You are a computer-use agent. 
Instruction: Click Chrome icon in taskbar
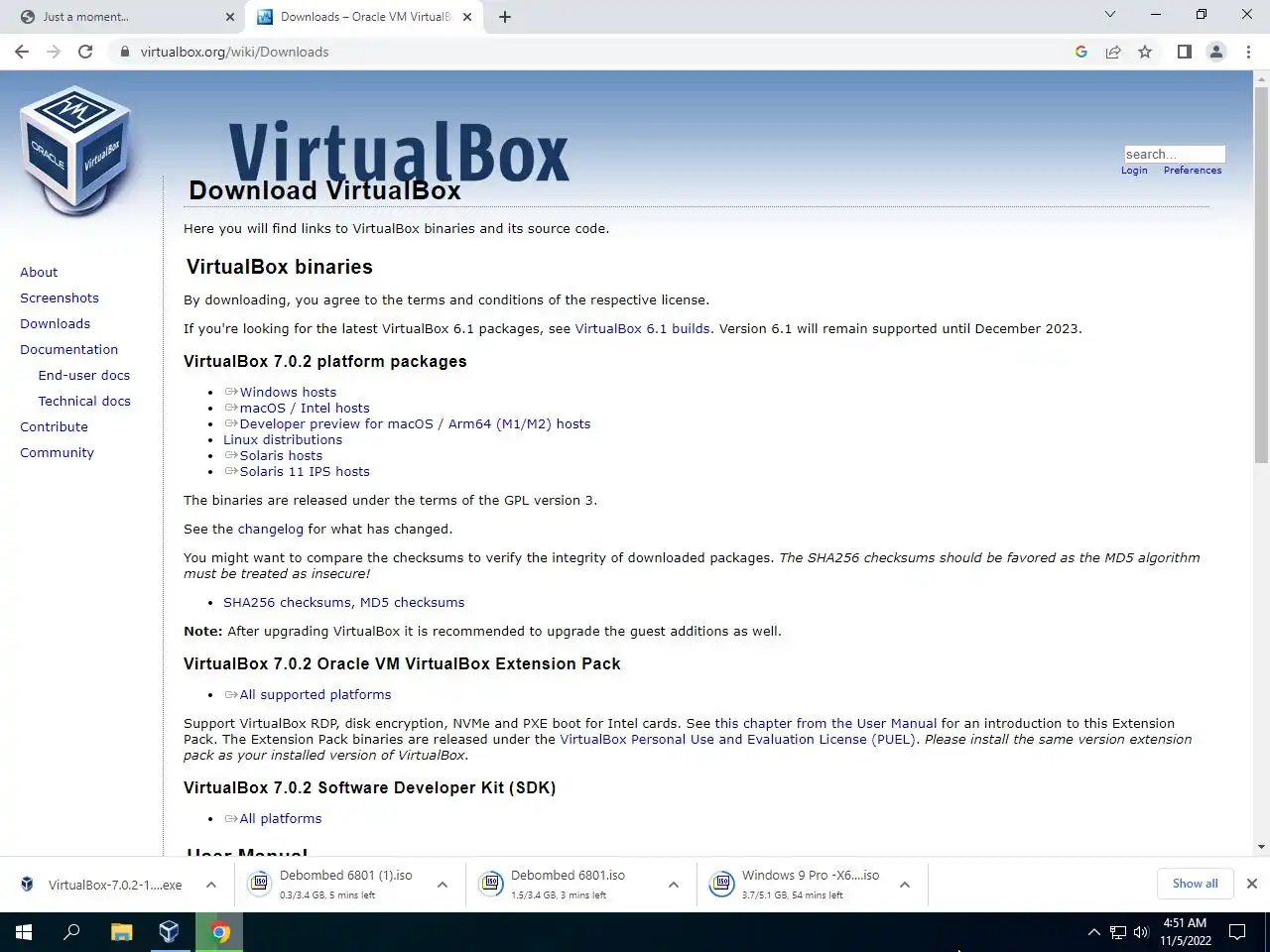tap(219, 932)
